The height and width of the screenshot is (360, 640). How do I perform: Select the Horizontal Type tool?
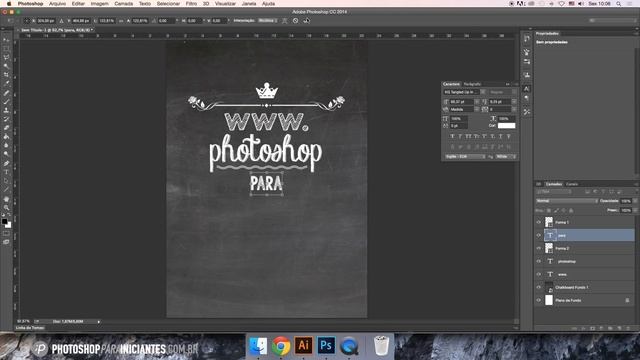[6, 172]
